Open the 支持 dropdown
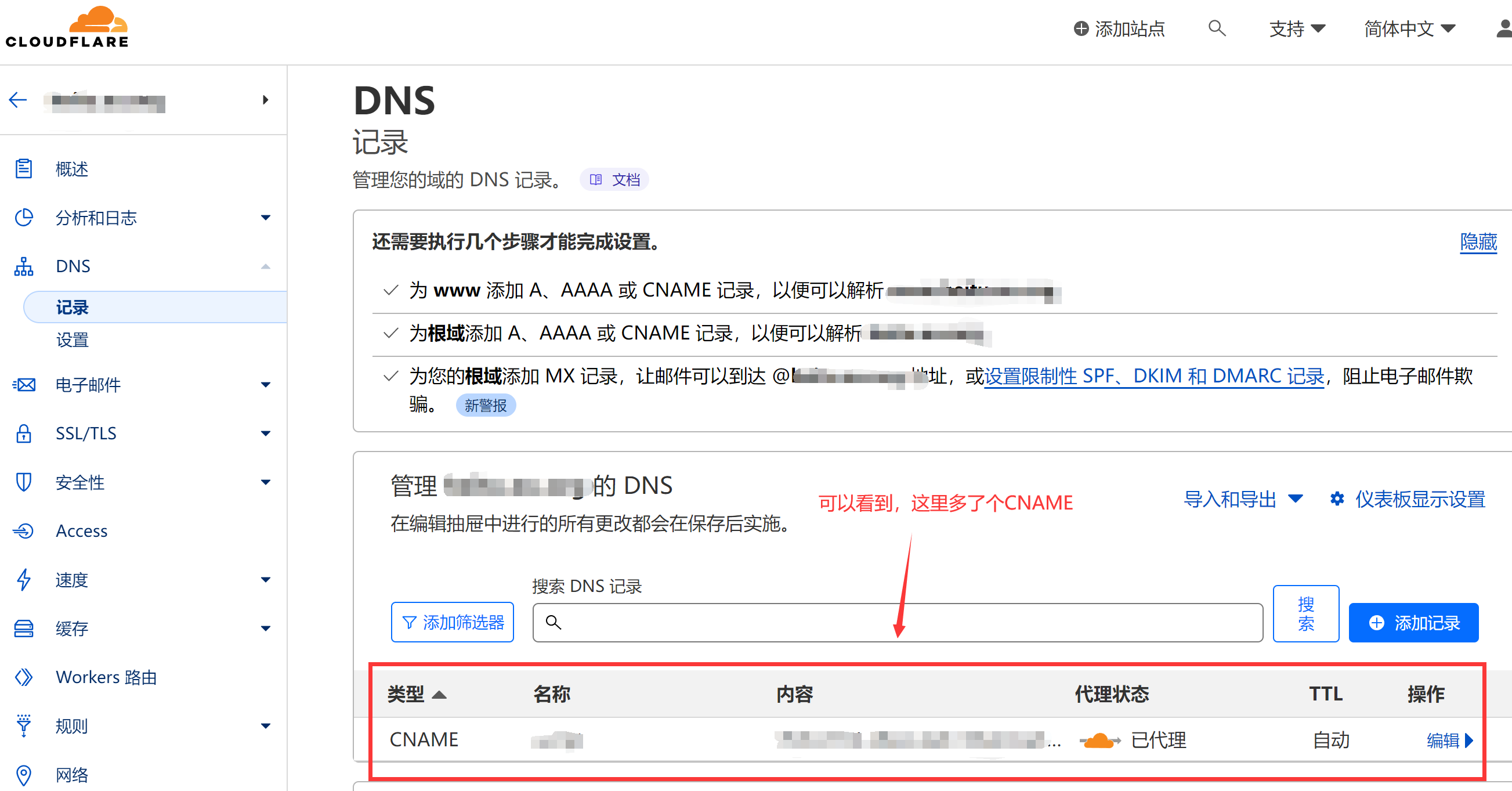This screenshot has height=791, width=1512. pos(1297,28)
